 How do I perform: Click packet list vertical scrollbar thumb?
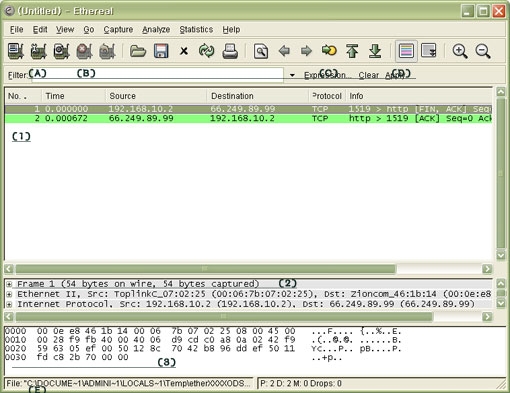[501, 173]
